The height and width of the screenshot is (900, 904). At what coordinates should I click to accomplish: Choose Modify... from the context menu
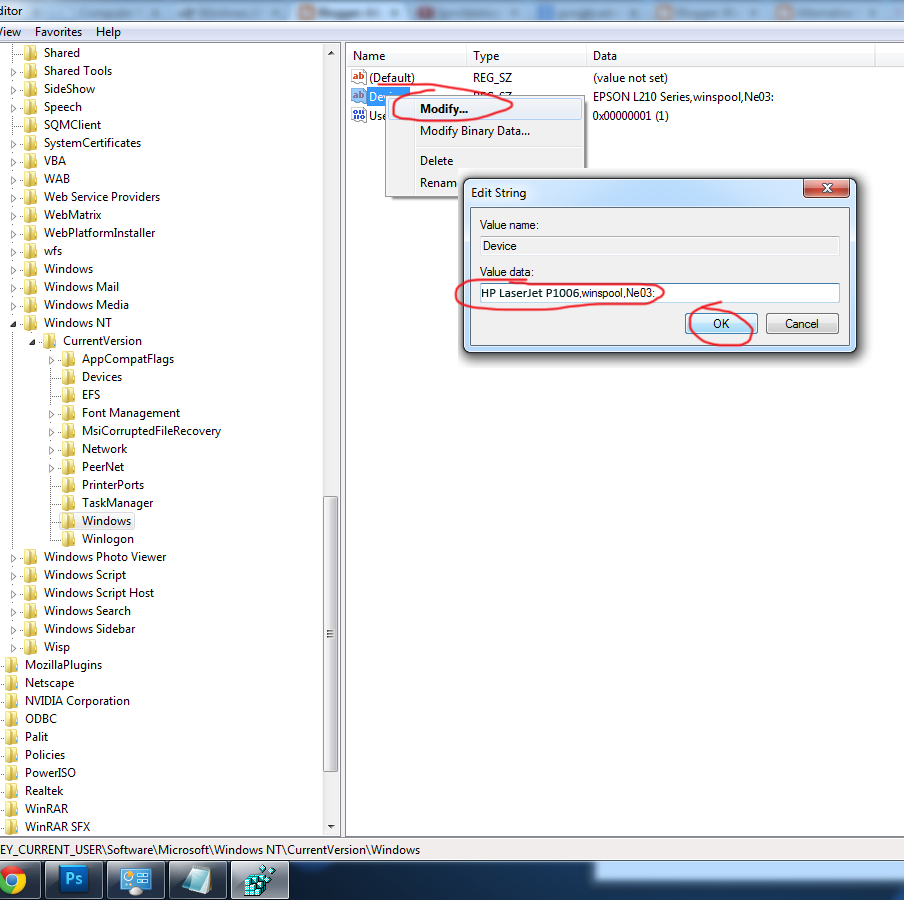tap(485, 109)
